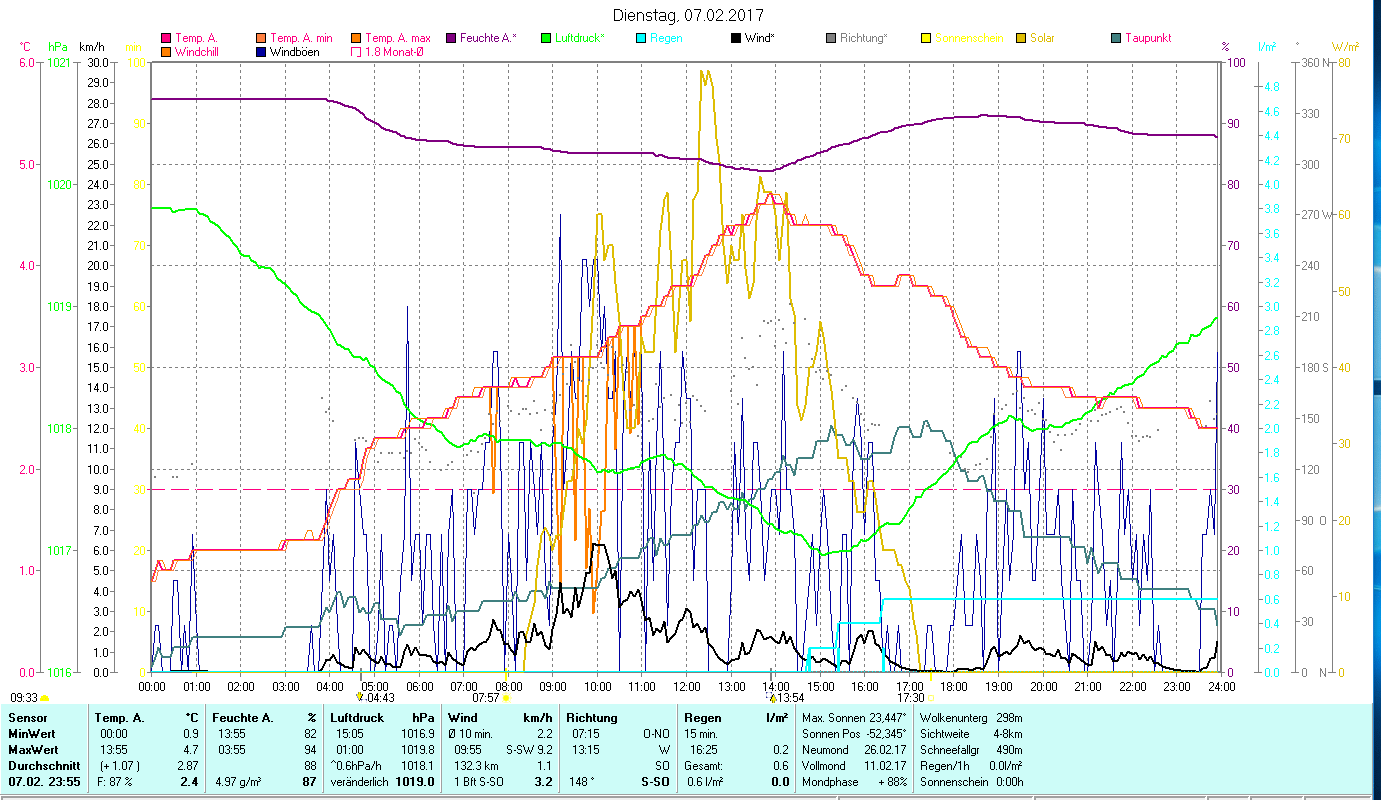Viewport: 1381px width, 800px height.
Task: Select the 04:43 marker on time axis
Action: [376, 697]
